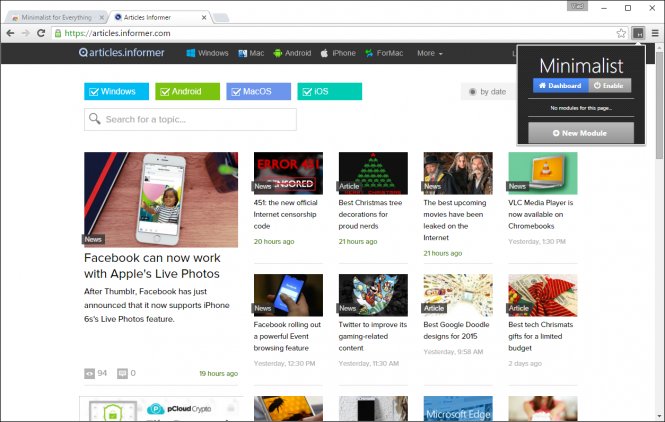
Task: Click the address bar URL
Action: (117, 33)
